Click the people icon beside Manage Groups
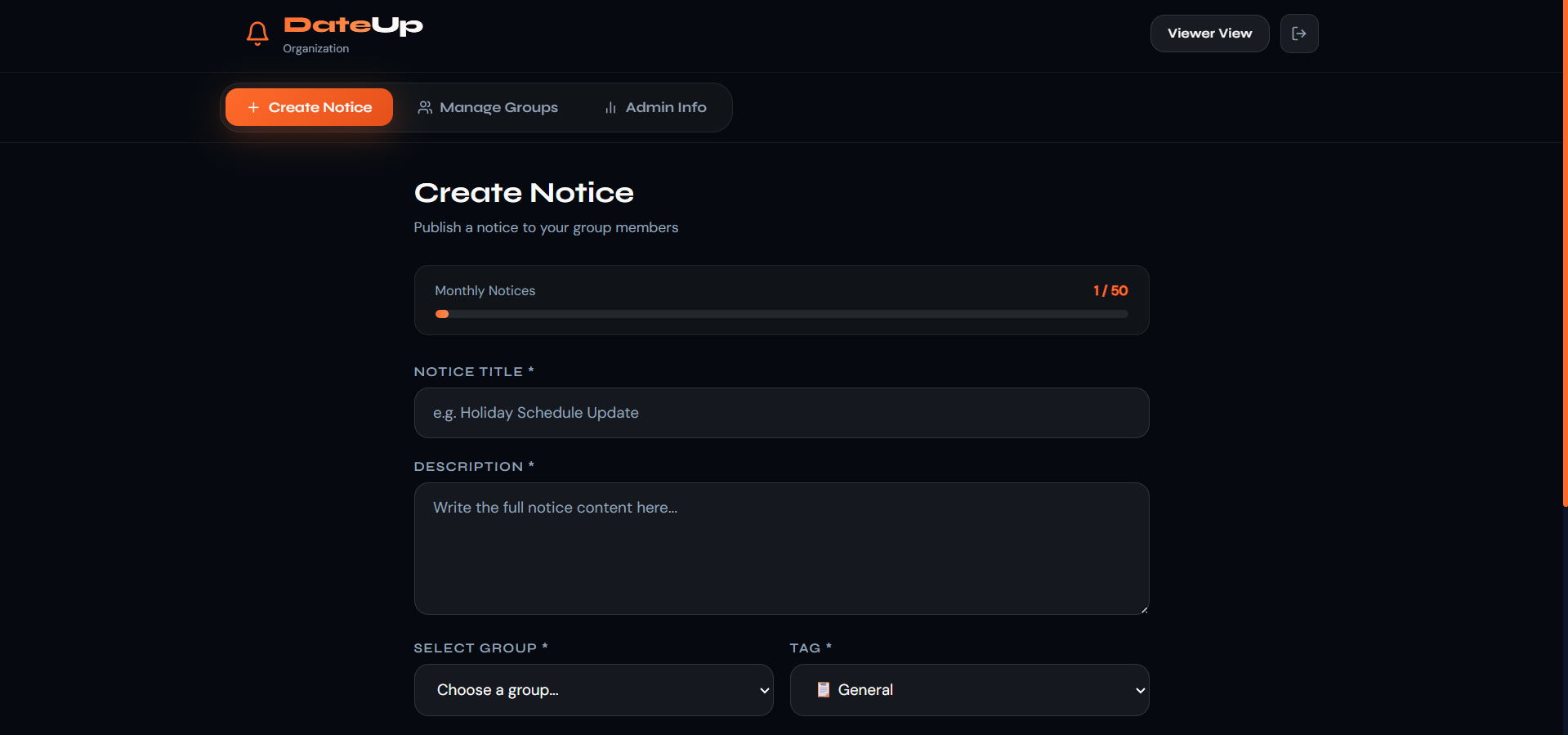Viewport: 1568px width, 735px height. [425, 107]
